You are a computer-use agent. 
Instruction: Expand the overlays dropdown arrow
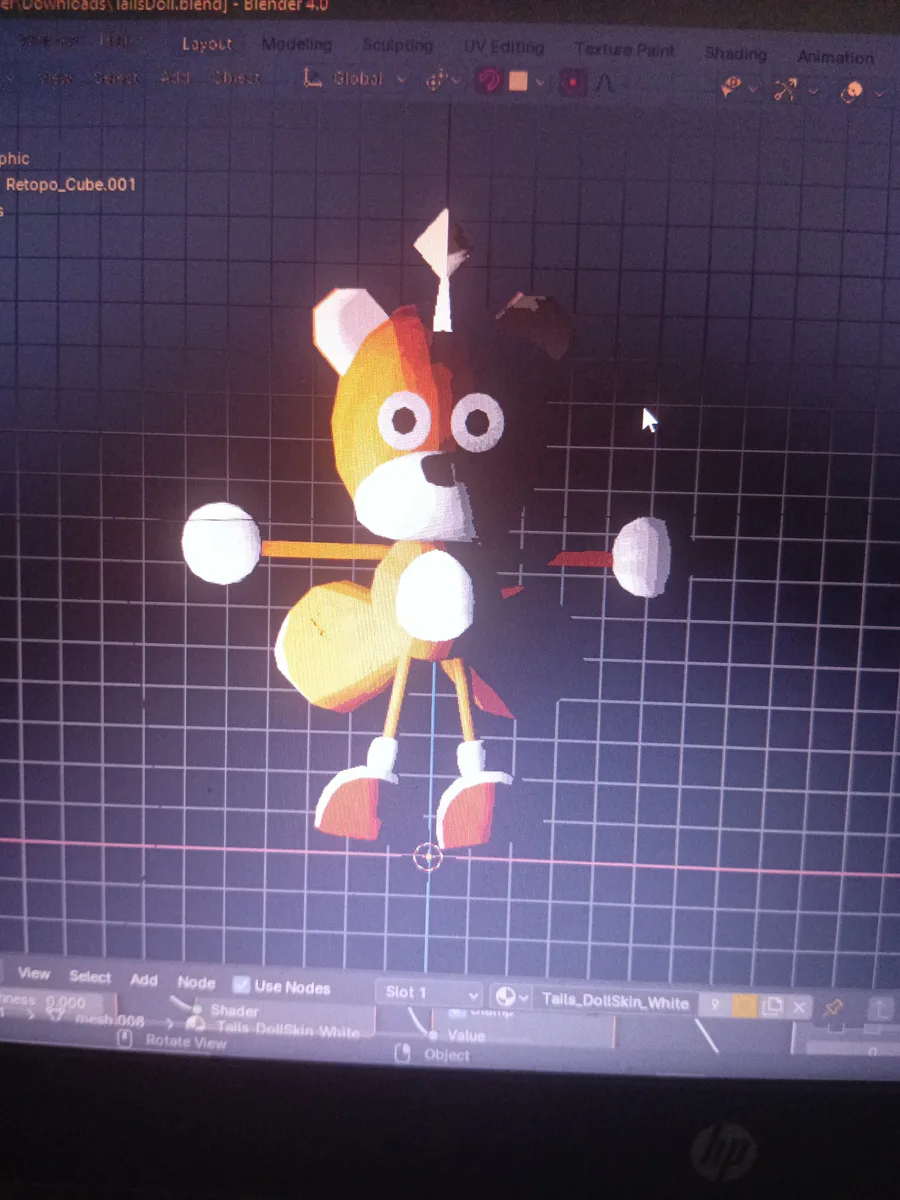879,94
